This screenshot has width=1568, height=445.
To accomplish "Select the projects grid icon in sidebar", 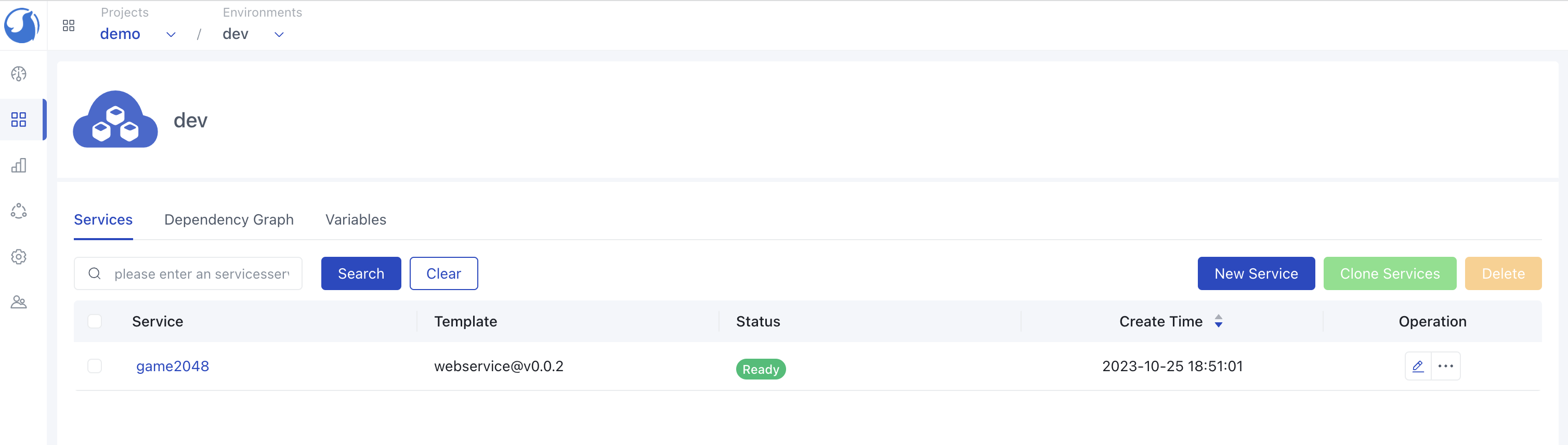I will coord(19,120).
